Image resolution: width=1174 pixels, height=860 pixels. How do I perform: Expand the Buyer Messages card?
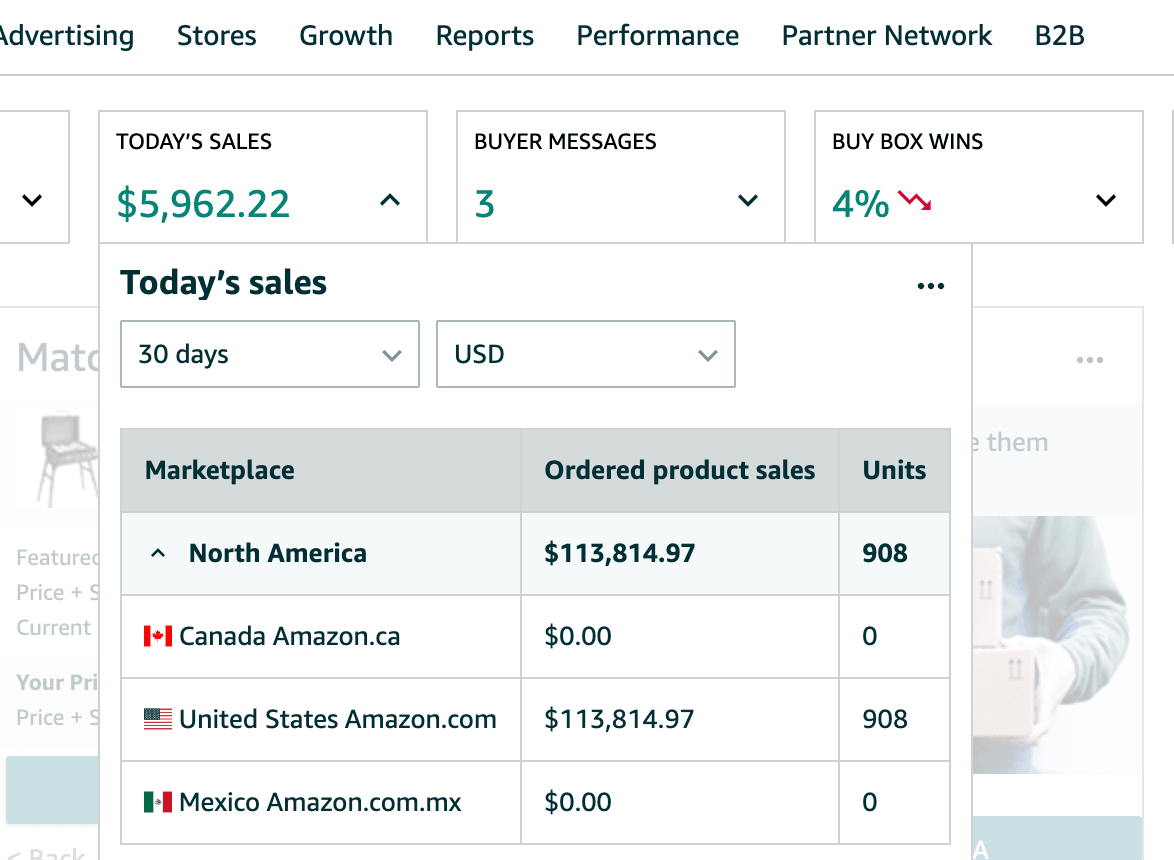(x=747, y=201)
